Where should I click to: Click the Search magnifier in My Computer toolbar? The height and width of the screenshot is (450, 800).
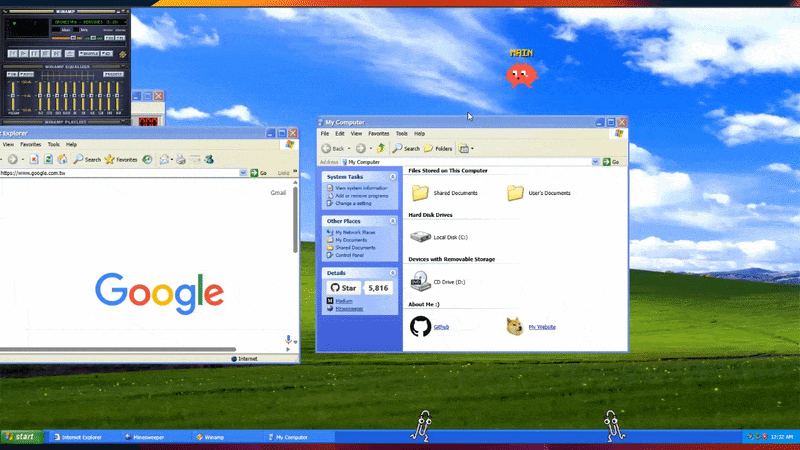click(397, 148)
